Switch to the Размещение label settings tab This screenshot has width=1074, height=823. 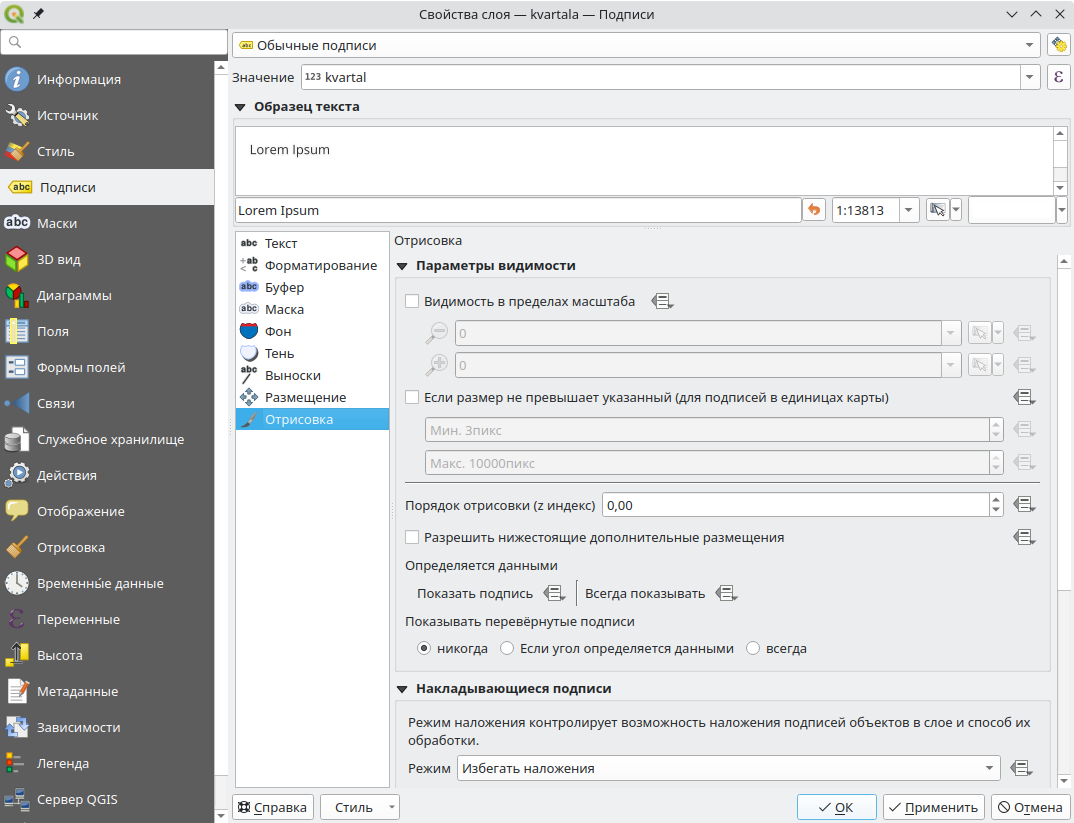312,397
